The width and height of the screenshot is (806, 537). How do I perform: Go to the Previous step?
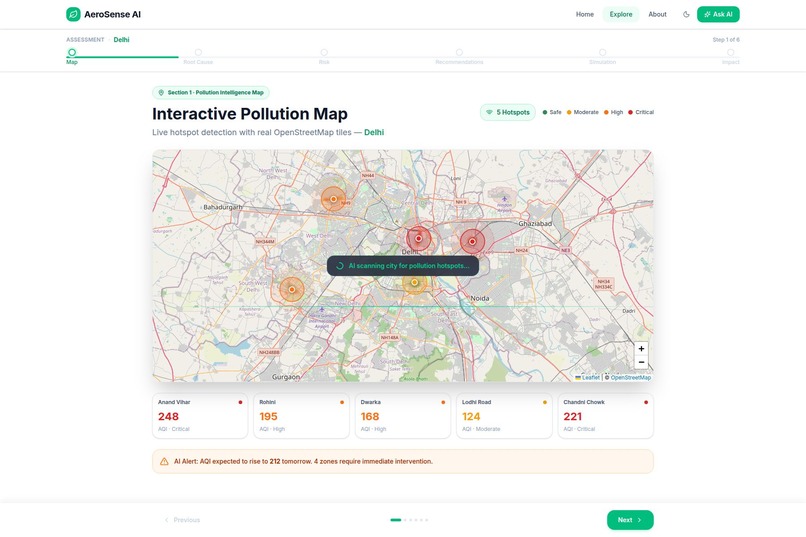click(x=182, y=520)
